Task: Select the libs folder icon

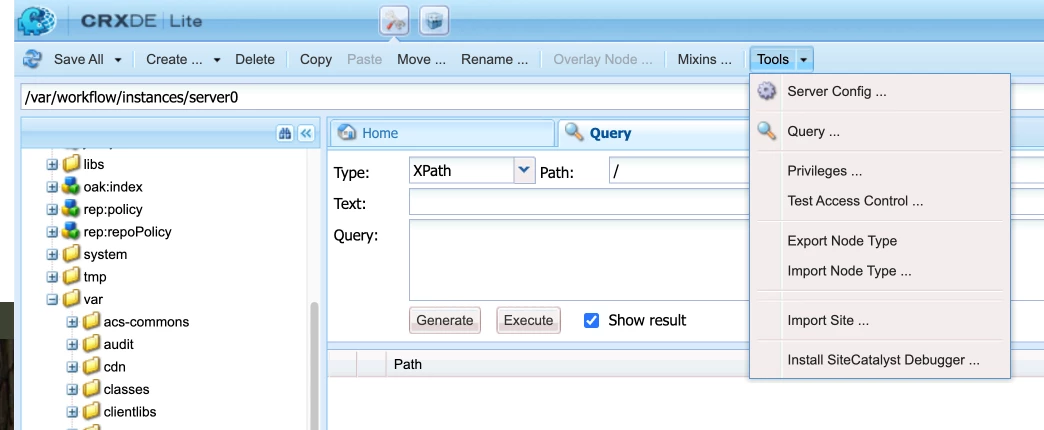Action: tap(71, 164)
